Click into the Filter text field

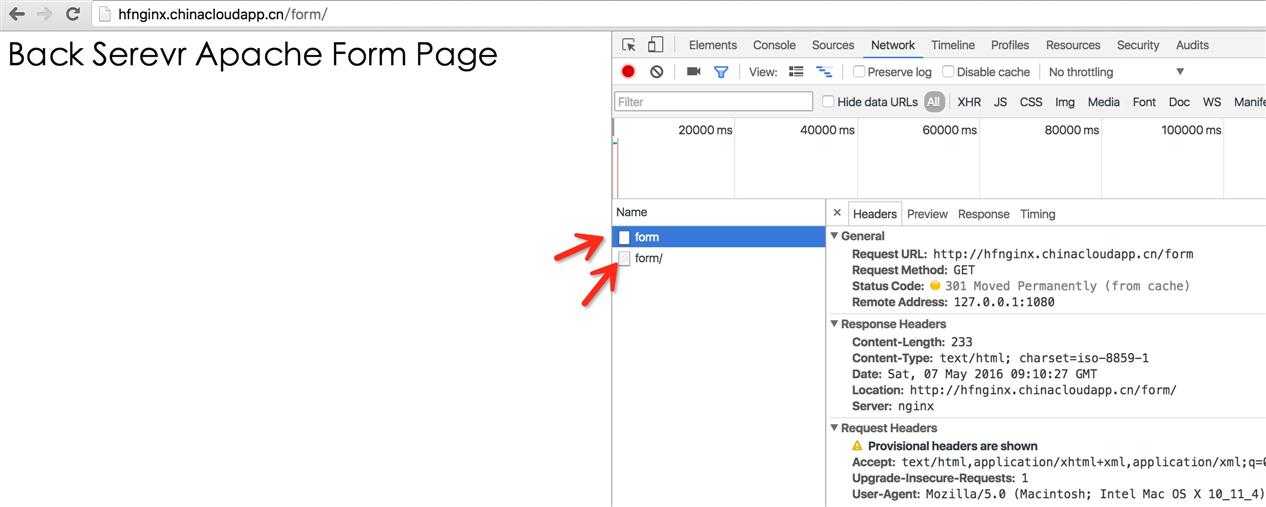coord(713,101)
